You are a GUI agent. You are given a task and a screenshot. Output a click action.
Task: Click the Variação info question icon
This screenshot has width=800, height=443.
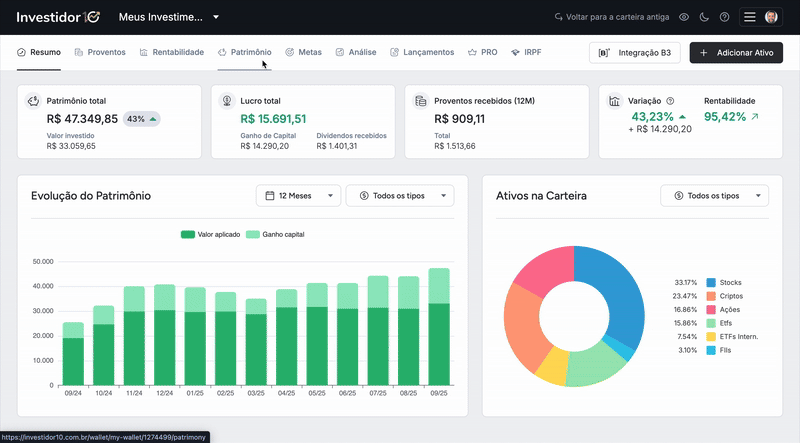pyautogui.click(x=670, y=101)
